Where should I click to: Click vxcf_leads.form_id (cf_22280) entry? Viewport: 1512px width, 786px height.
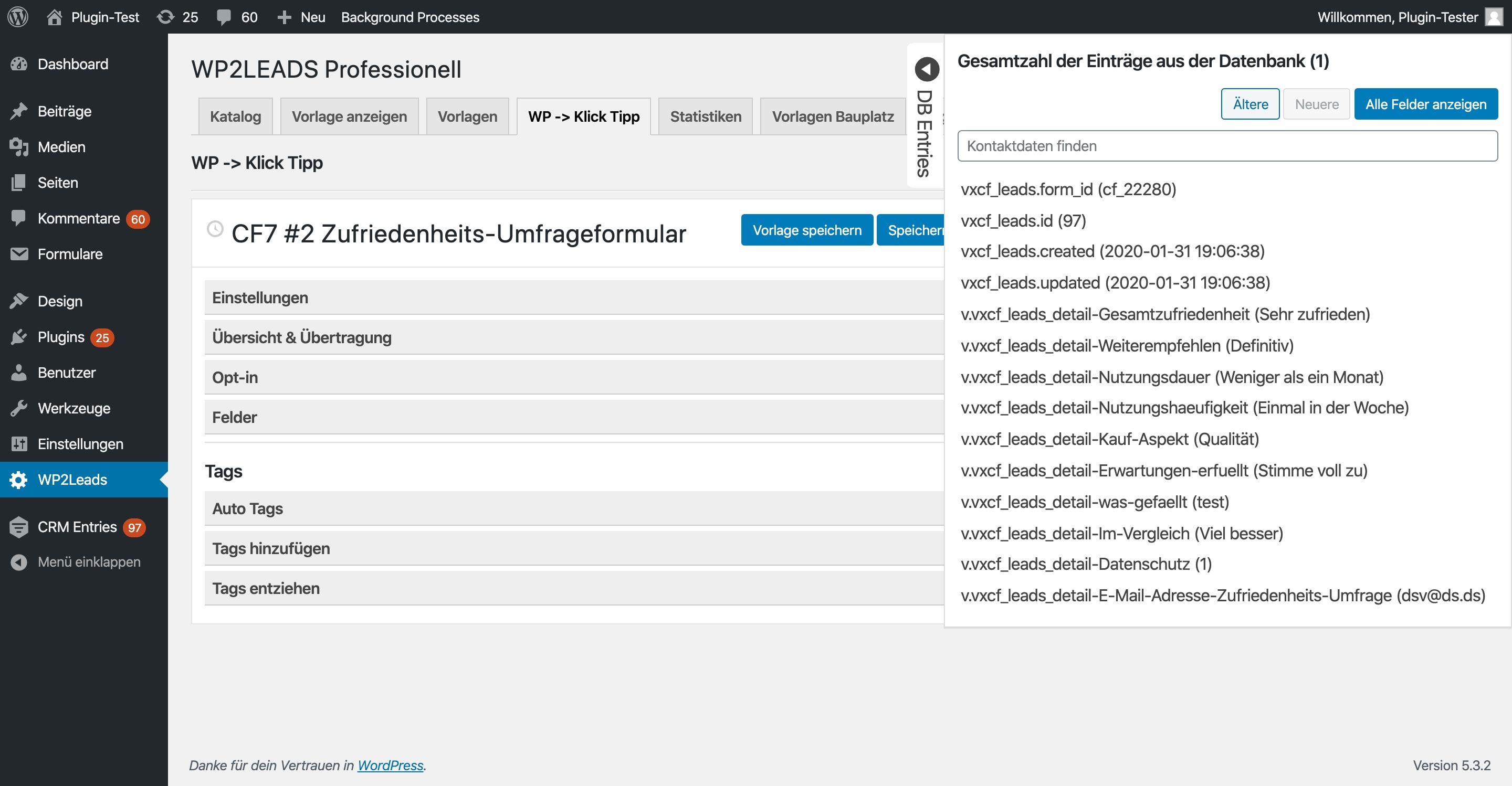[1068, 189]
